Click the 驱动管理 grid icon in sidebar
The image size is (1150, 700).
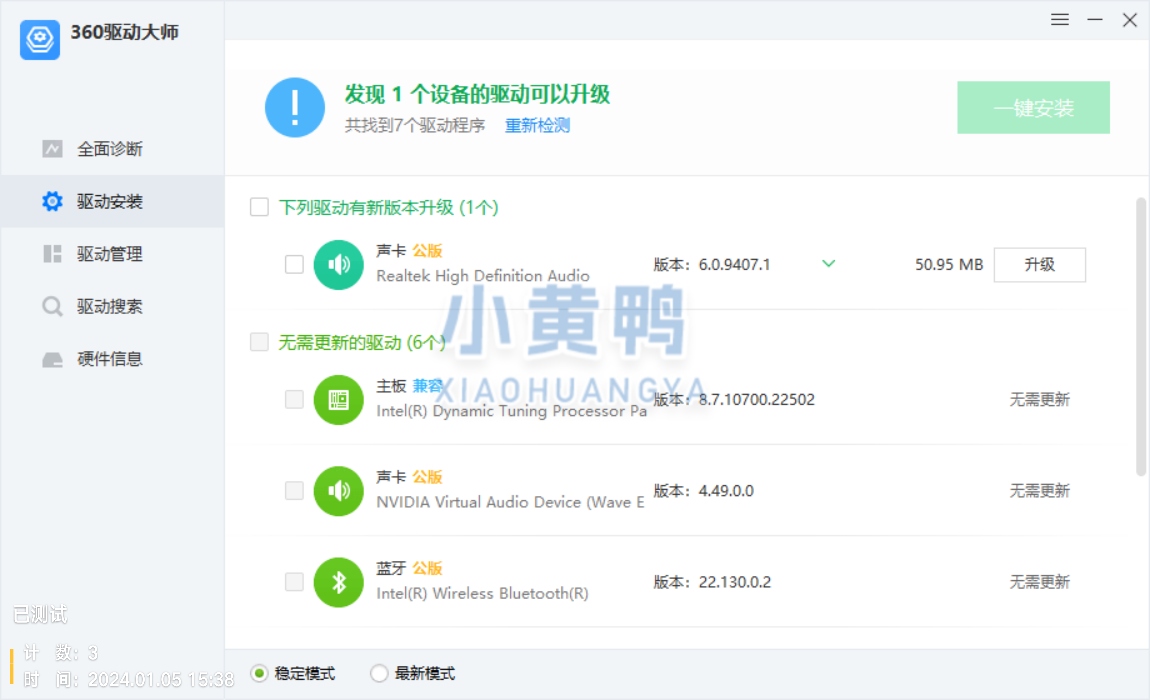coord(52,254)
